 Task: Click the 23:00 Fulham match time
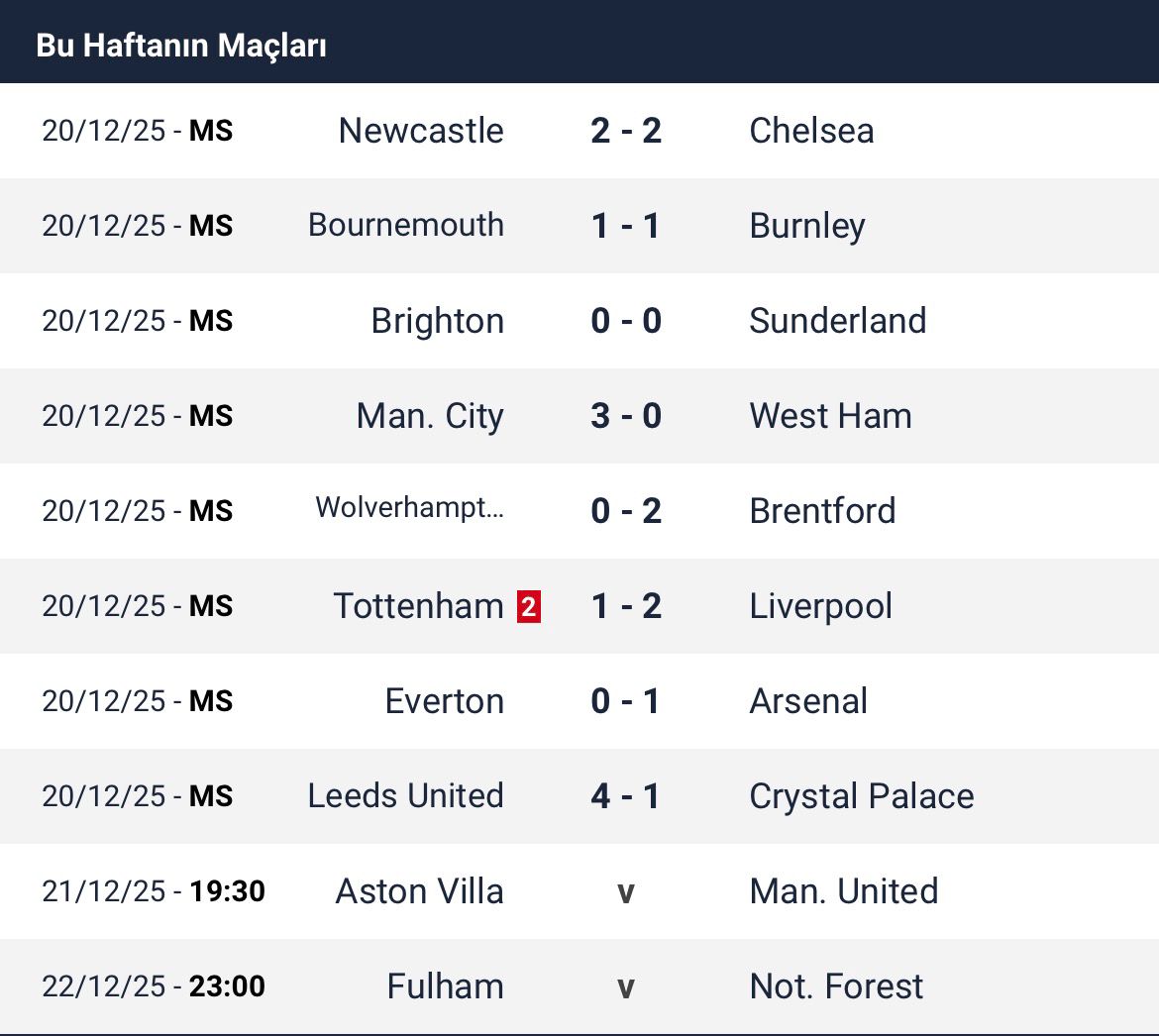tap(227, 986)
